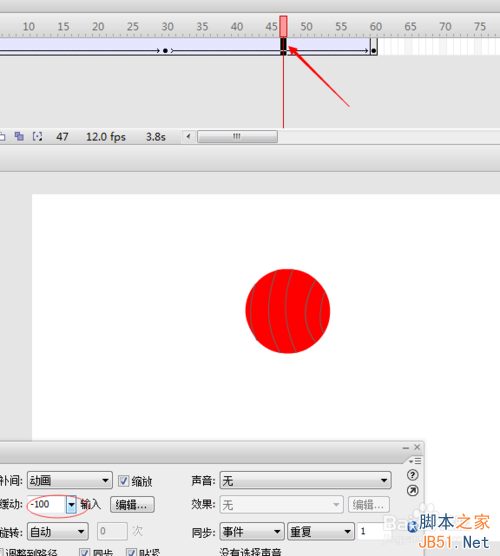500x556 pixels.
Task: Select the keyframe at frame 47
Action: pyautogui.click(x=283, y=46)
